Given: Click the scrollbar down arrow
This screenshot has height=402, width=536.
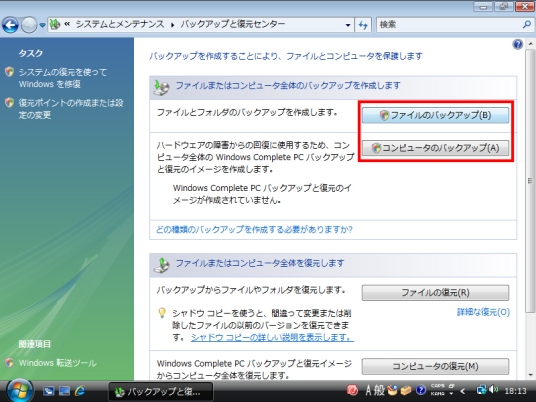Looking at the screenshot, I should (530, 375).
